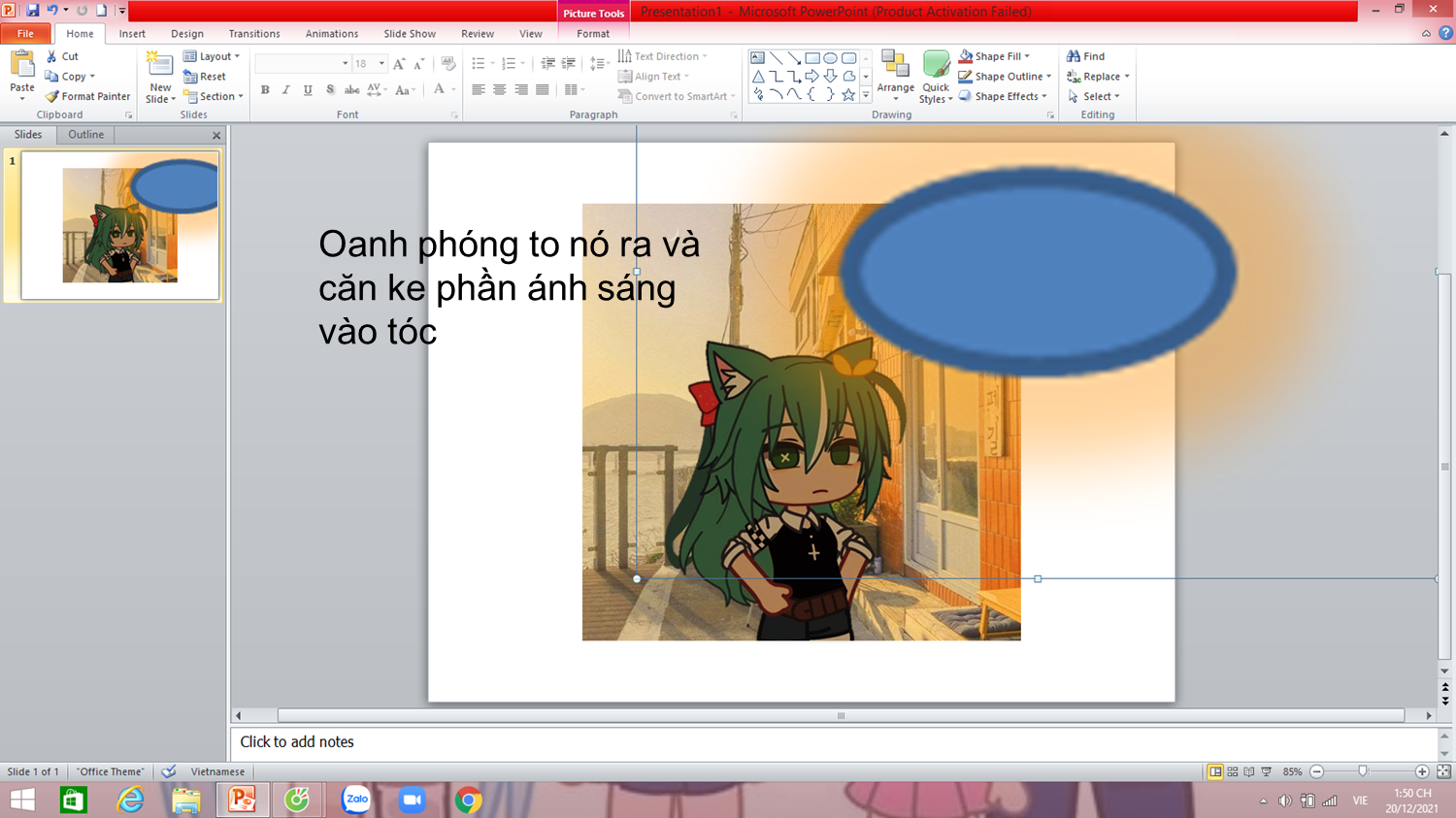Image resolution: width=1456 pixels, height=818 pixels.
Task: Click the spell check status icon
Action: [169, 772]
